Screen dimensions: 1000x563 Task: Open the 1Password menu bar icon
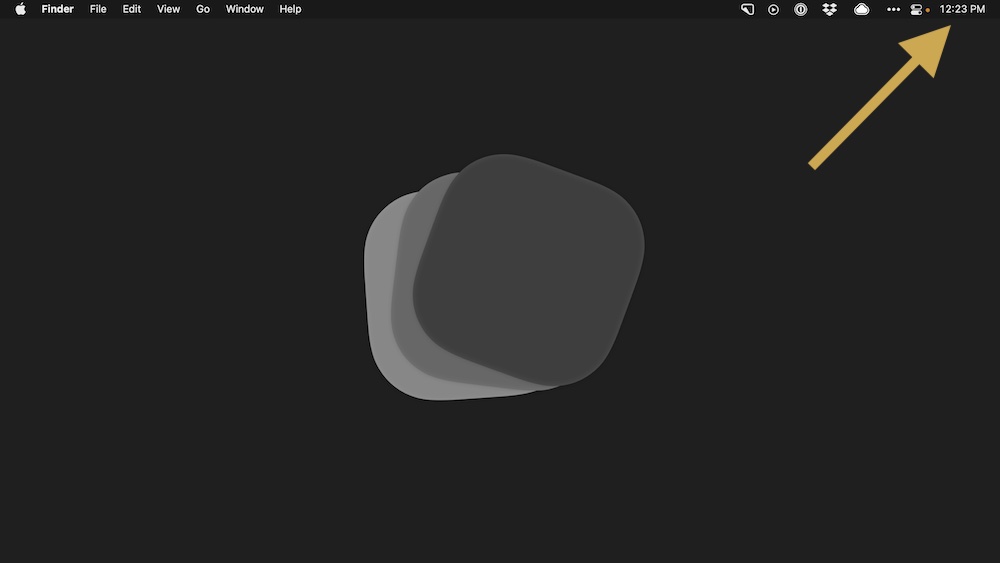click(800, 9)
